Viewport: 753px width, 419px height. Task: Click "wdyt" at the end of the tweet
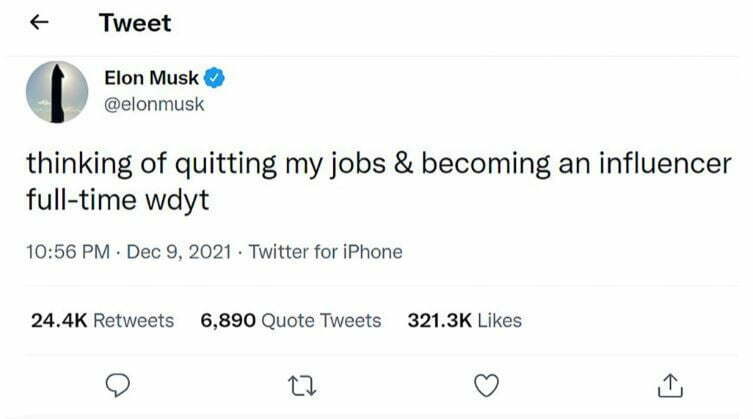pyautogui.click(x=183, y=199)
